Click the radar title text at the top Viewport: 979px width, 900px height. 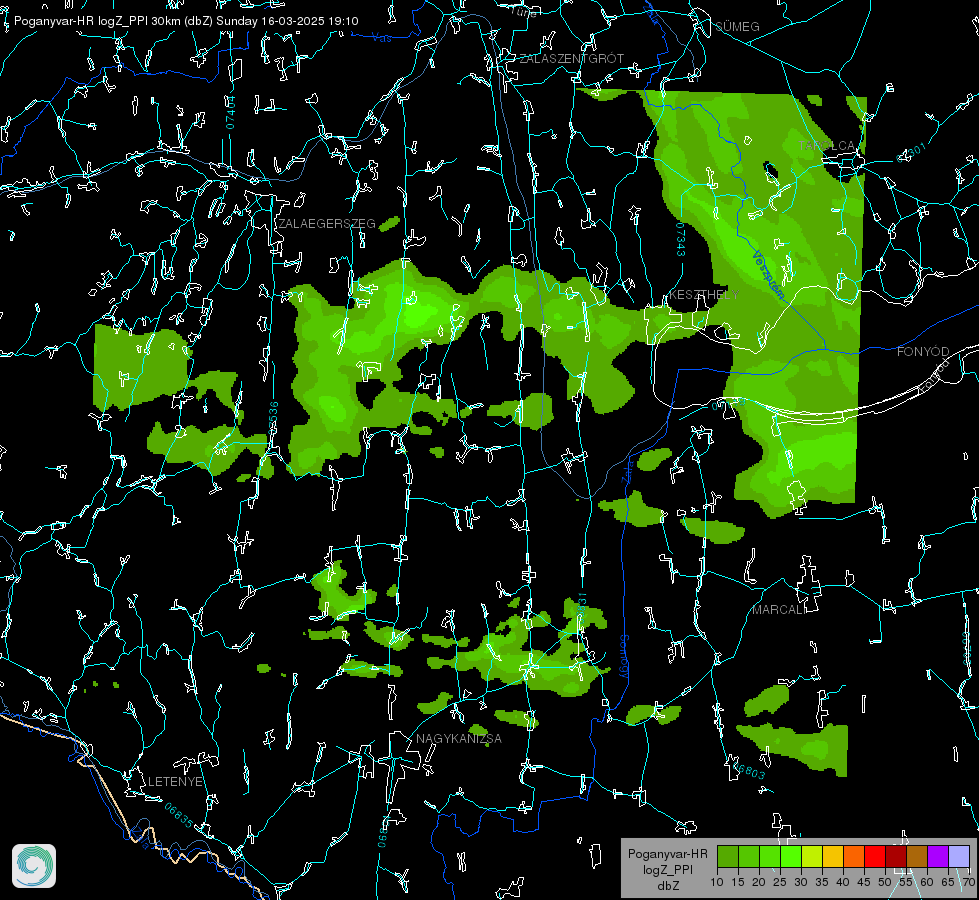pos(186,21)
